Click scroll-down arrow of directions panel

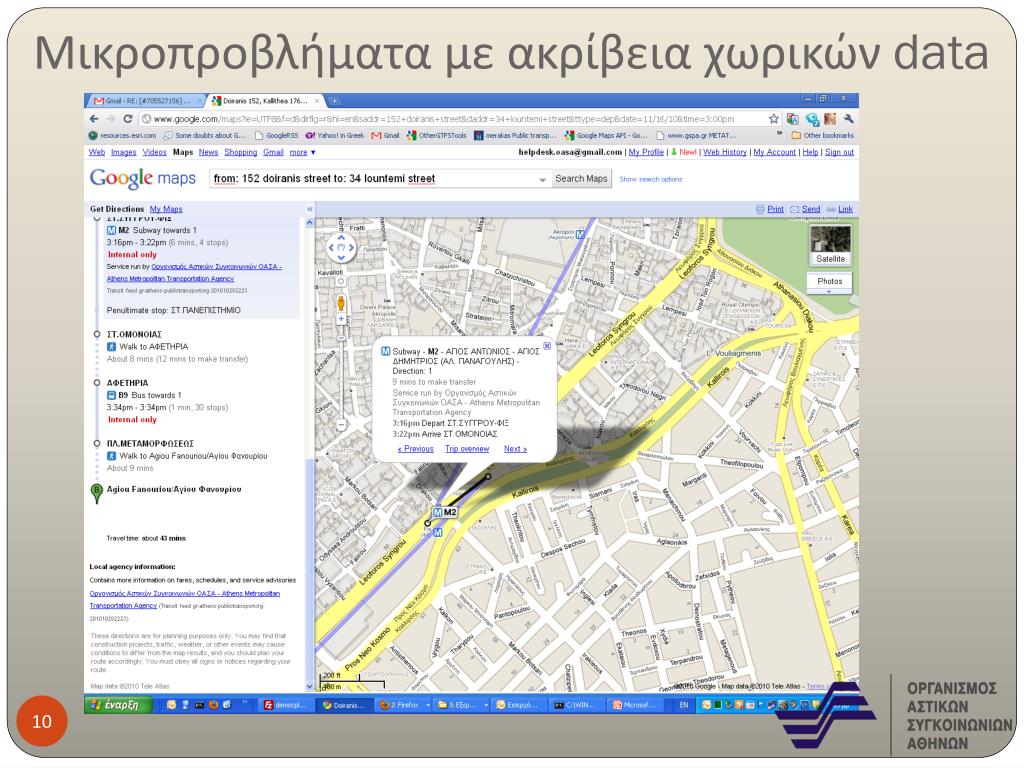coord(310,686)
